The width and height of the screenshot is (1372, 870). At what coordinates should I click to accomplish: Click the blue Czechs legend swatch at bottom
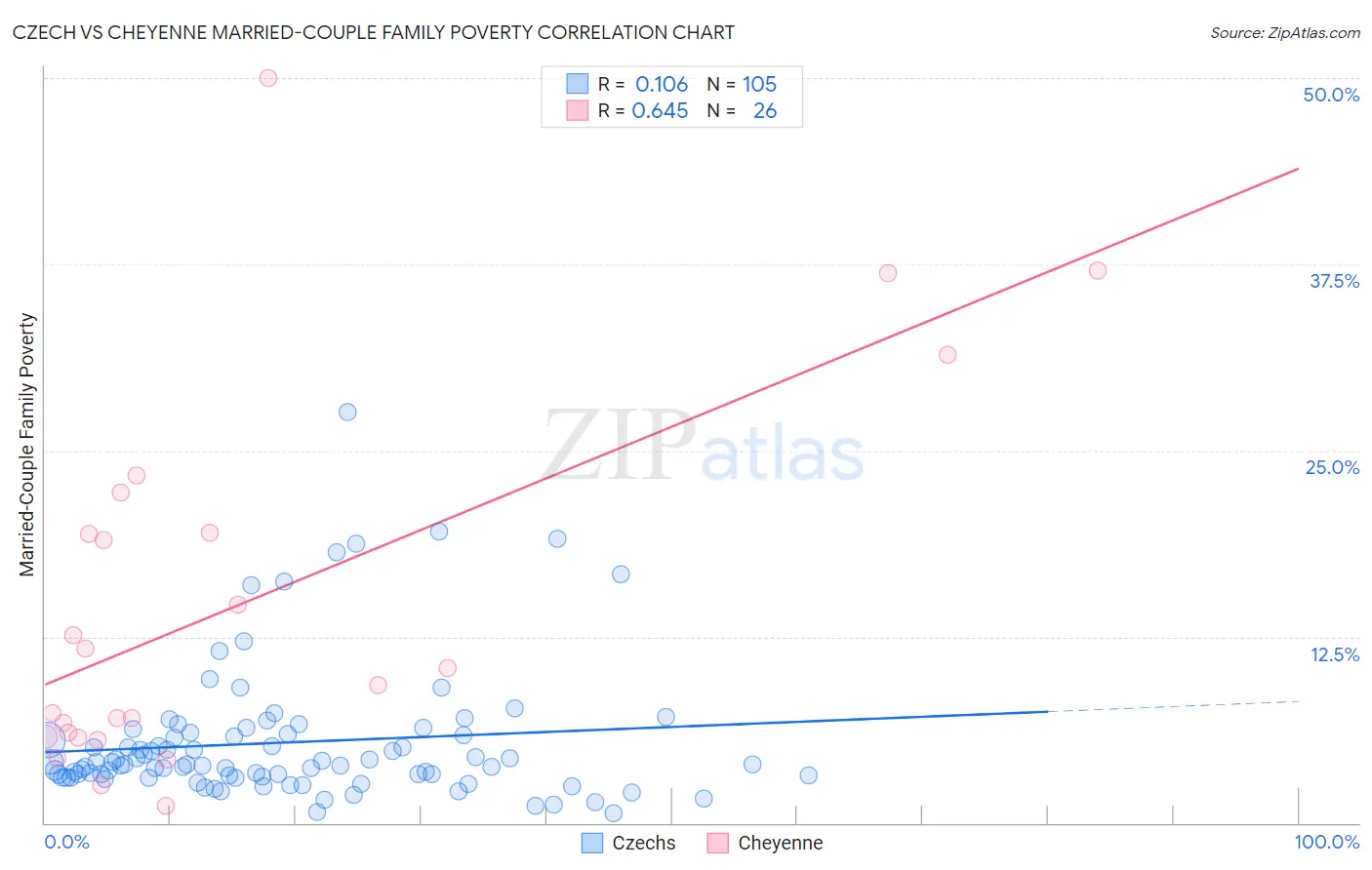pyautogui.click(x=591, y=844)
